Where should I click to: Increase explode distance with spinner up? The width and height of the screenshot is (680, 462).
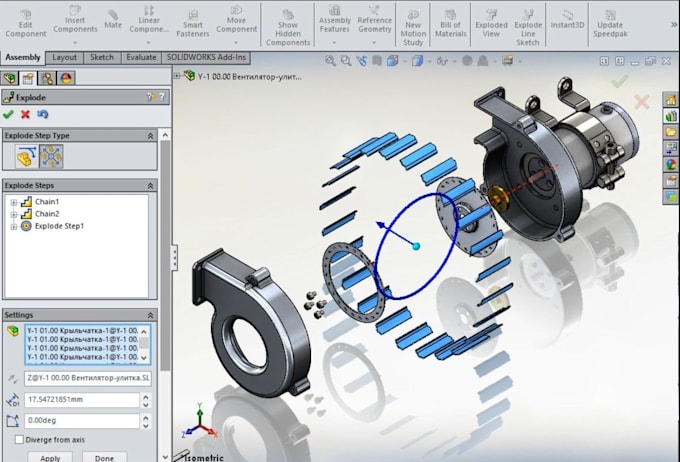[146, 396]
